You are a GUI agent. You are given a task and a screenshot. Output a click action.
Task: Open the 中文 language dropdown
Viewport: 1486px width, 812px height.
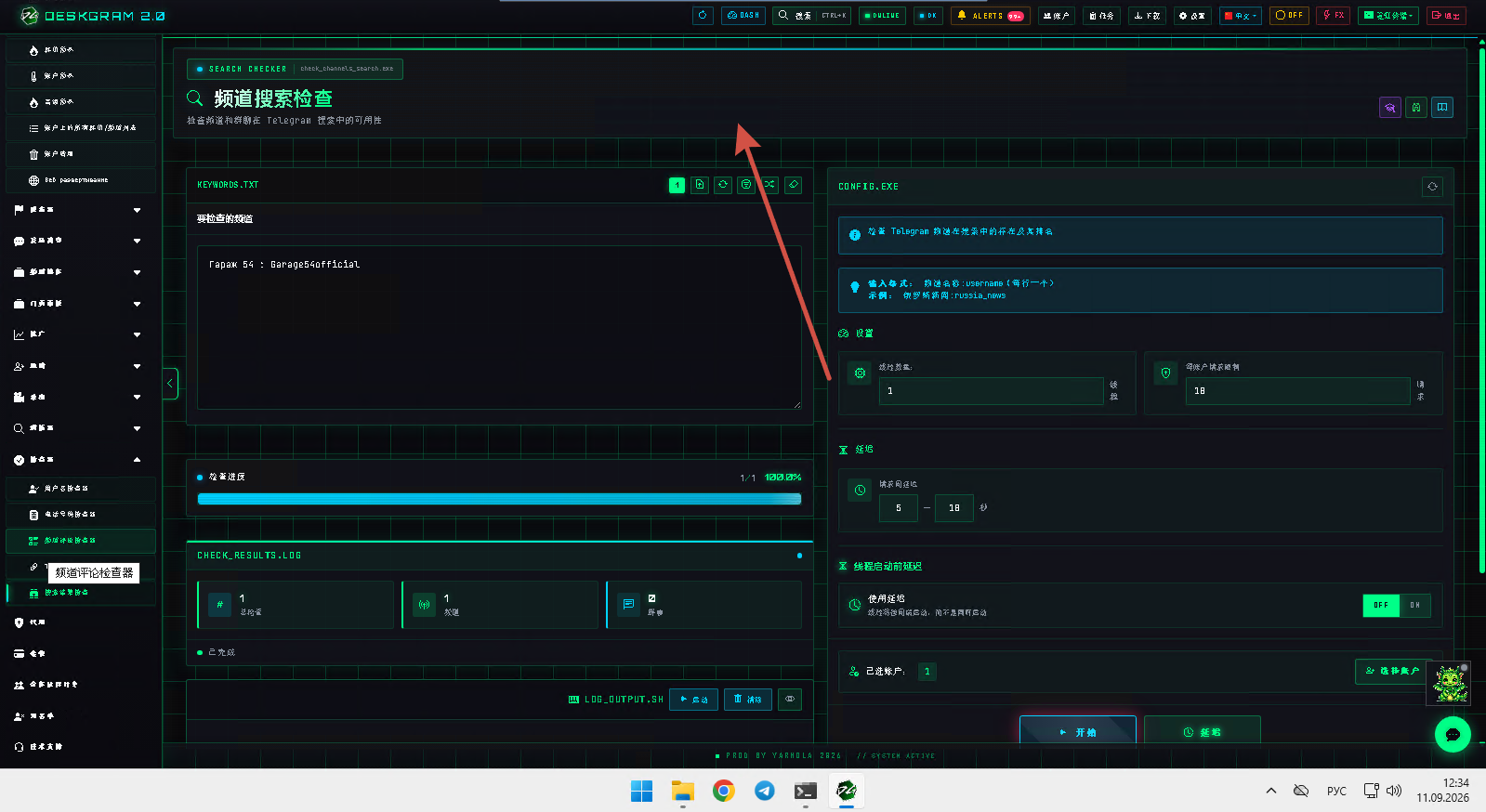[1241, 15]
